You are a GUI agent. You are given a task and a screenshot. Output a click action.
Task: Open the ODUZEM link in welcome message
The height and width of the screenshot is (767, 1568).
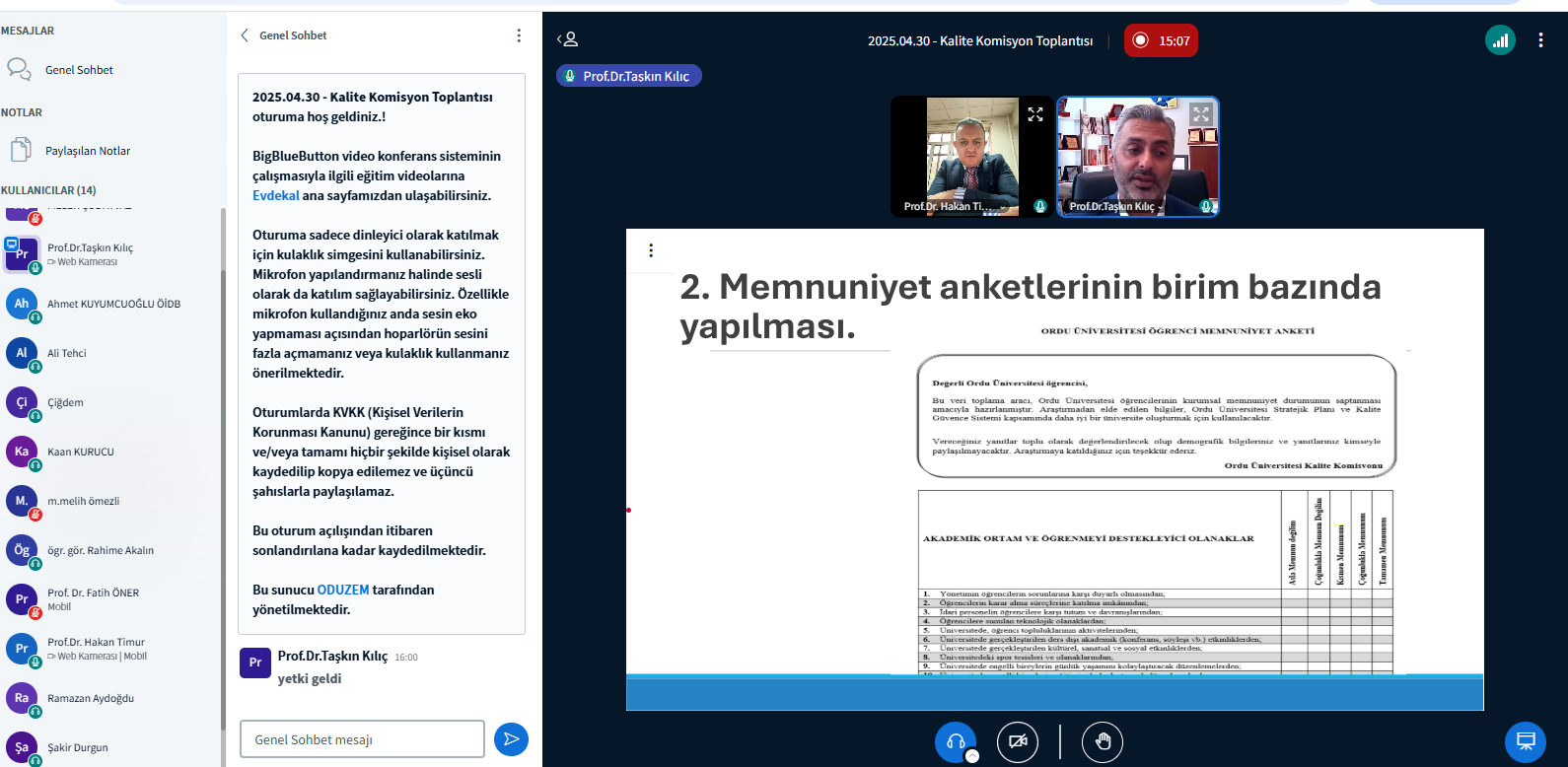point(343,590)
